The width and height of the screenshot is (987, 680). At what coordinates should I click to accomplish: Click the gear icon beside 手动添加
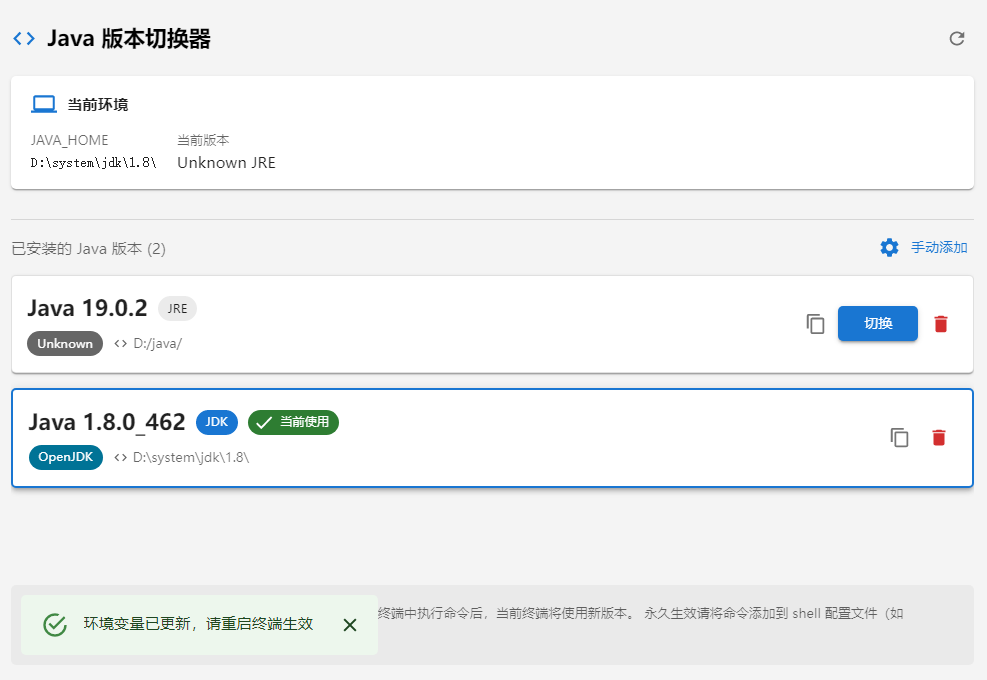pyautogui.click(x=889, y=248)
